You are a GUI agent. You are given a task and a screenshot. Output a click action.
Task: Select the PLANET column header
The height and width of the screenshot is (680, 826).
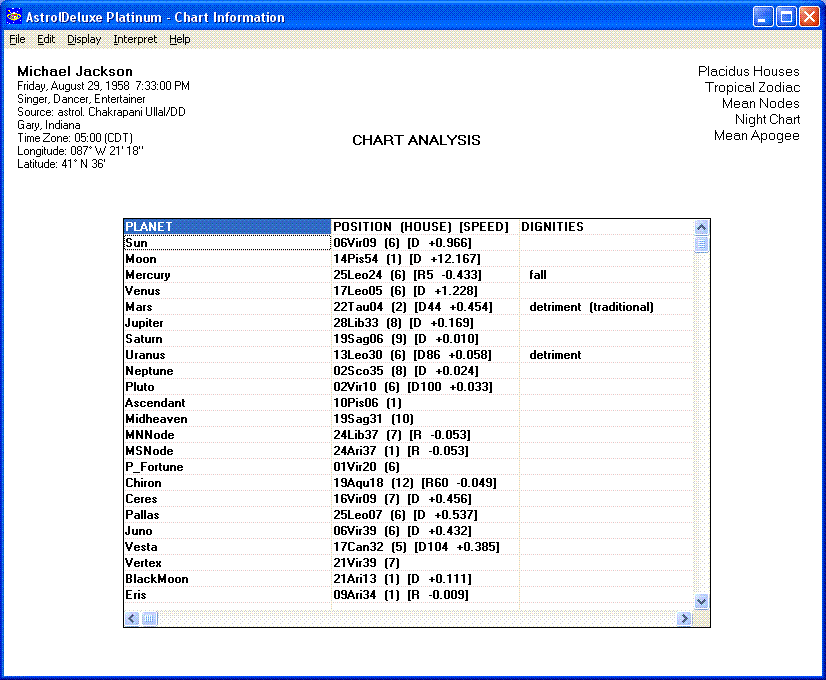point(227,227)
